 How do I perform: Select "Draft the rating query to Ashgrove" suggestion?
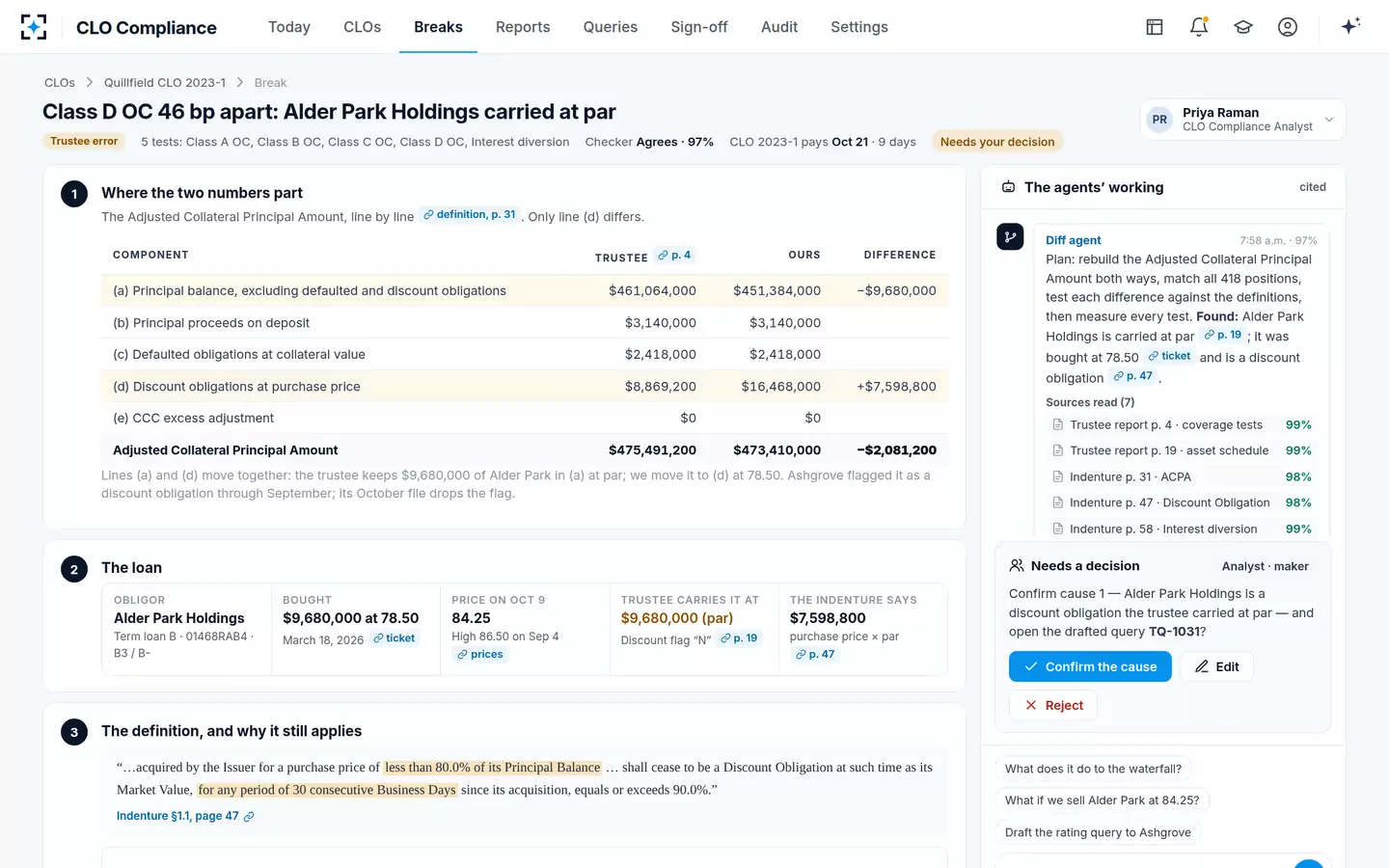coord(1098,832)
